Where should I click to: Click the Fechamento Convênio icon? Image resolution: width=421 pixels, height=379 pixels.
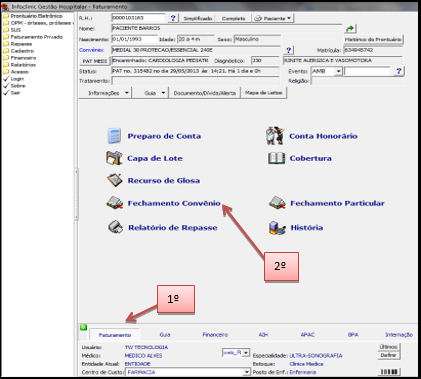(115, 203)
